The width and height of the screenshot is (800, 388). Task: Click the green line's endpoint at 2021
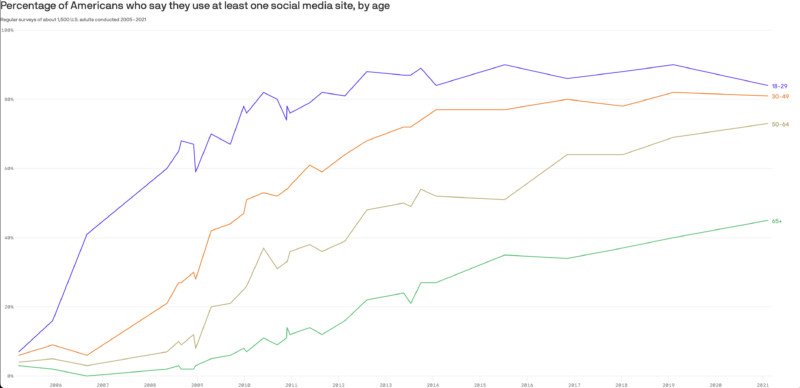[x=767, y=220]
